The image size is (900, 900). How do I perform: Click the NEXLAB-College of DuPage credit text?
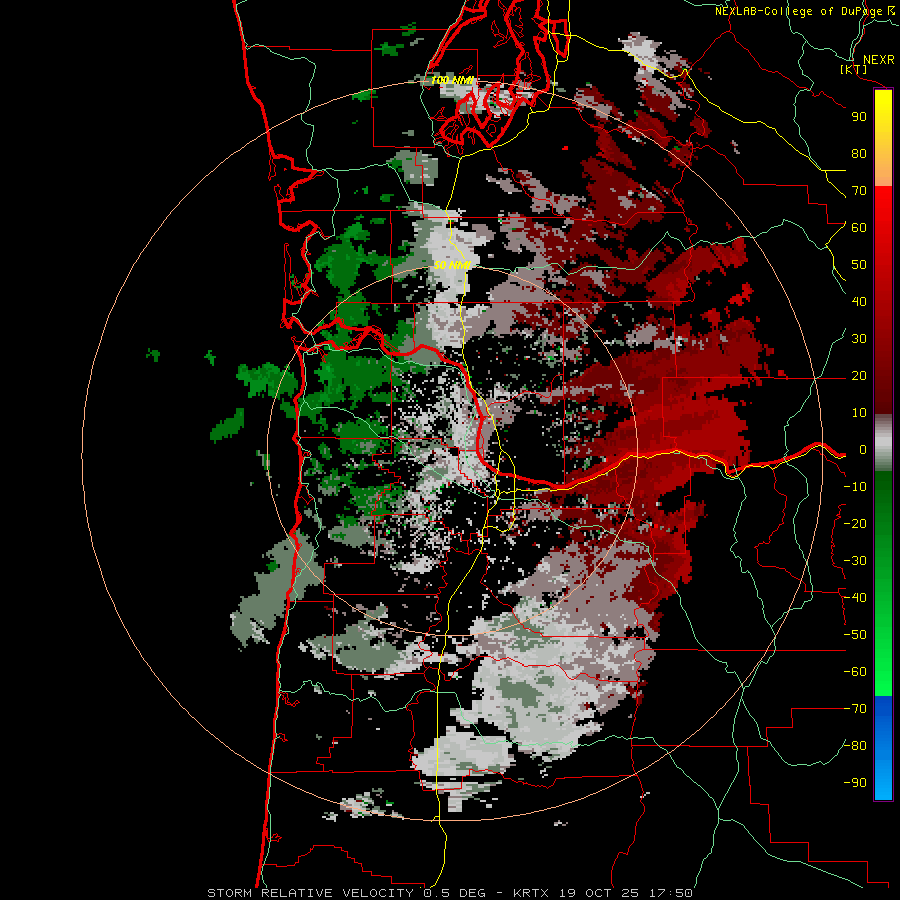[x=805, y=11]
